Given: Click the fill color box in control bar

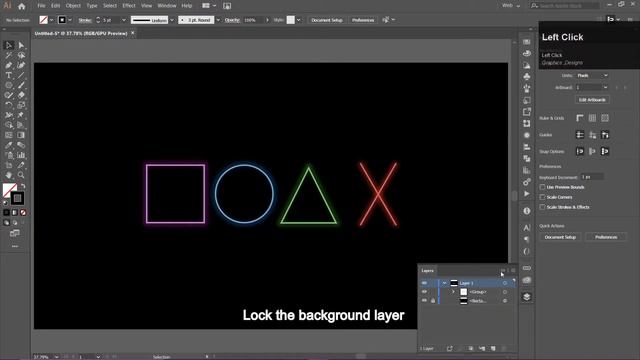Looking at the screenshot, I should coord(43,20).
